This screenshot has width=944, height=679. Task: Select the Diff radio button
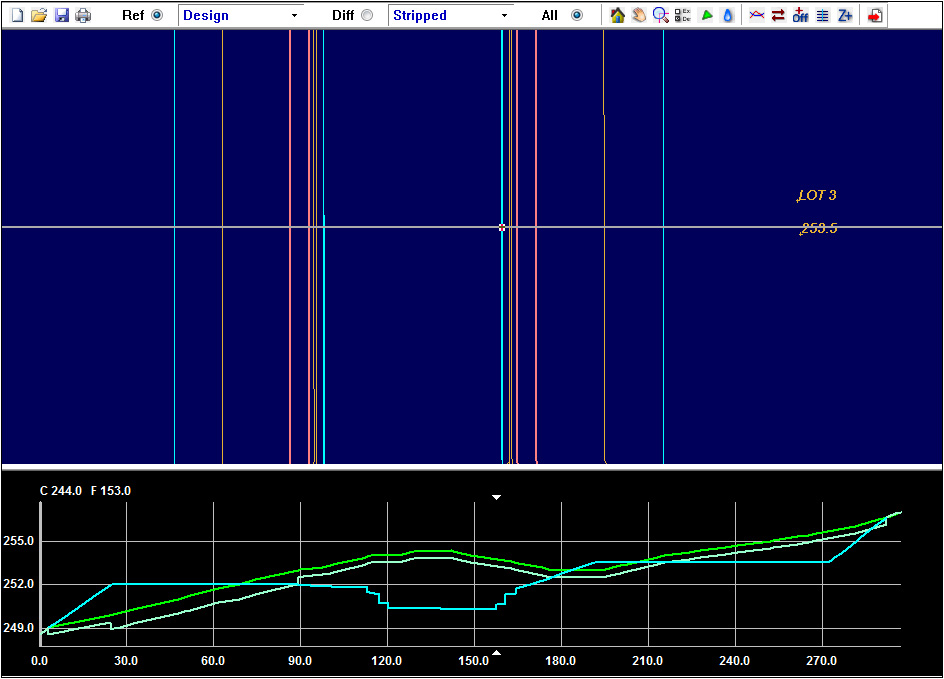366,15
